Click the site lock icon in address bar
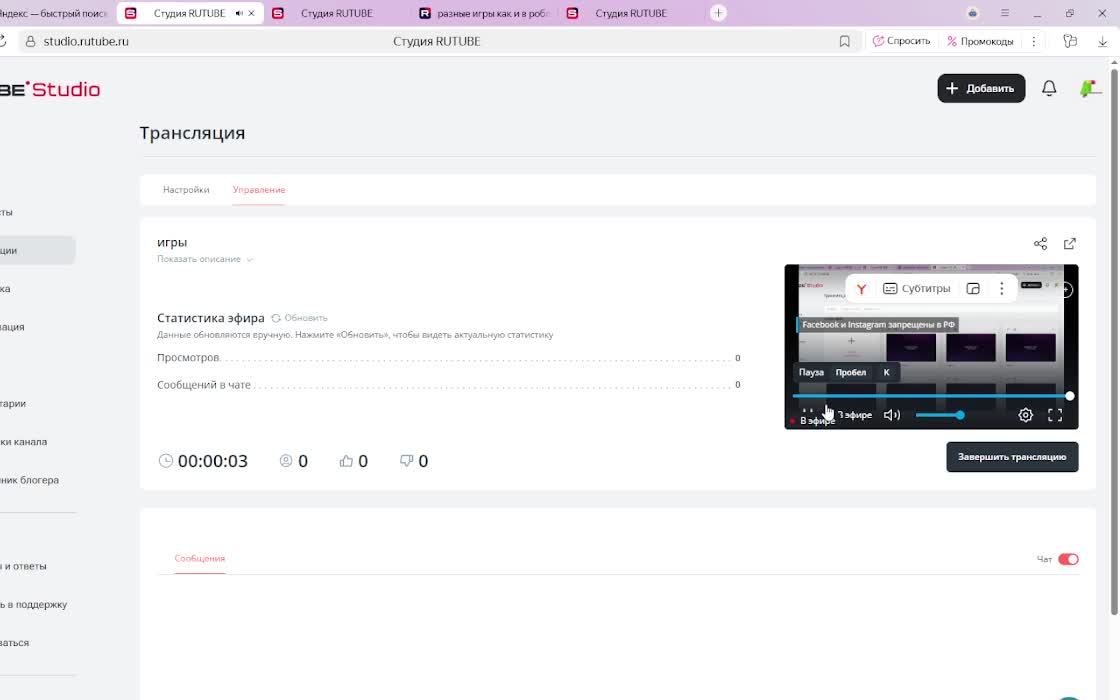 click(30, 41)
